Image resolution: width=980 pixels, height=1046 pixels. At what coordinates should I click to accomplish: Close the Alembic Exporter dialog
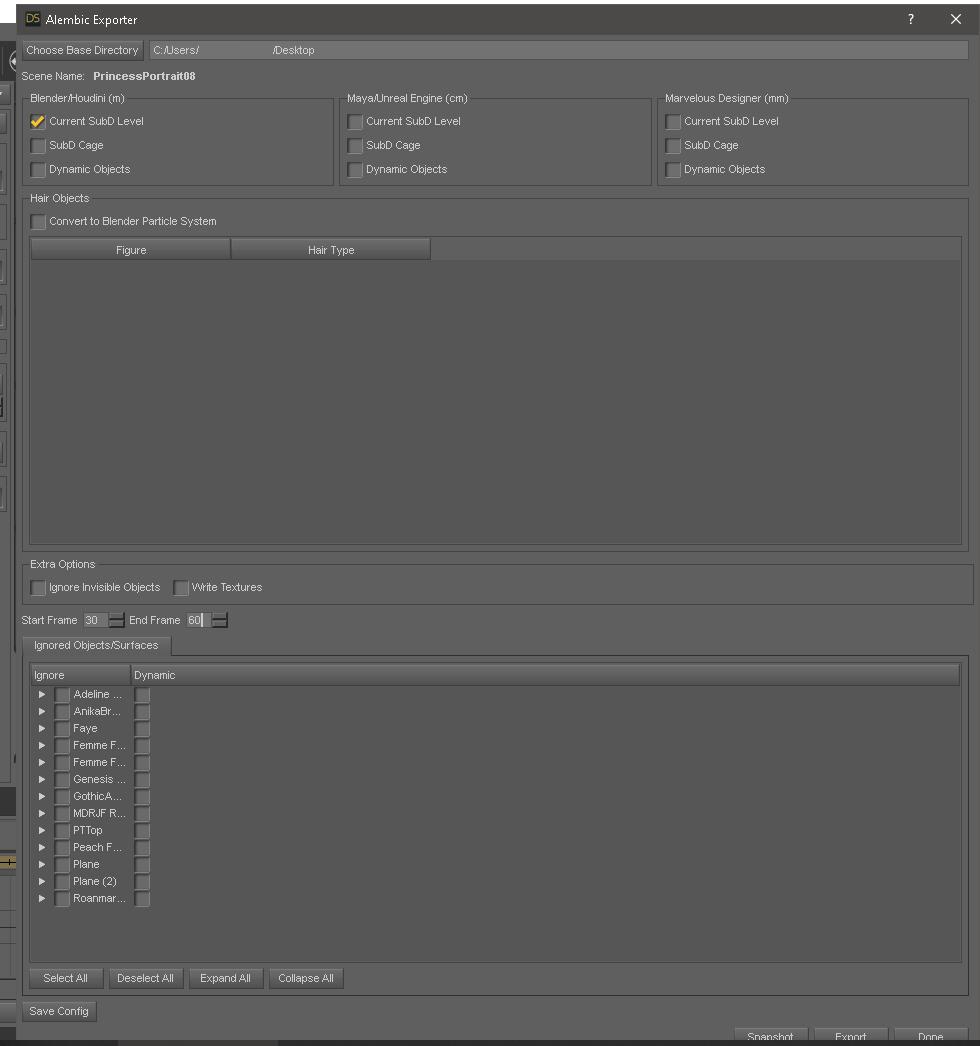pos(955,19)
